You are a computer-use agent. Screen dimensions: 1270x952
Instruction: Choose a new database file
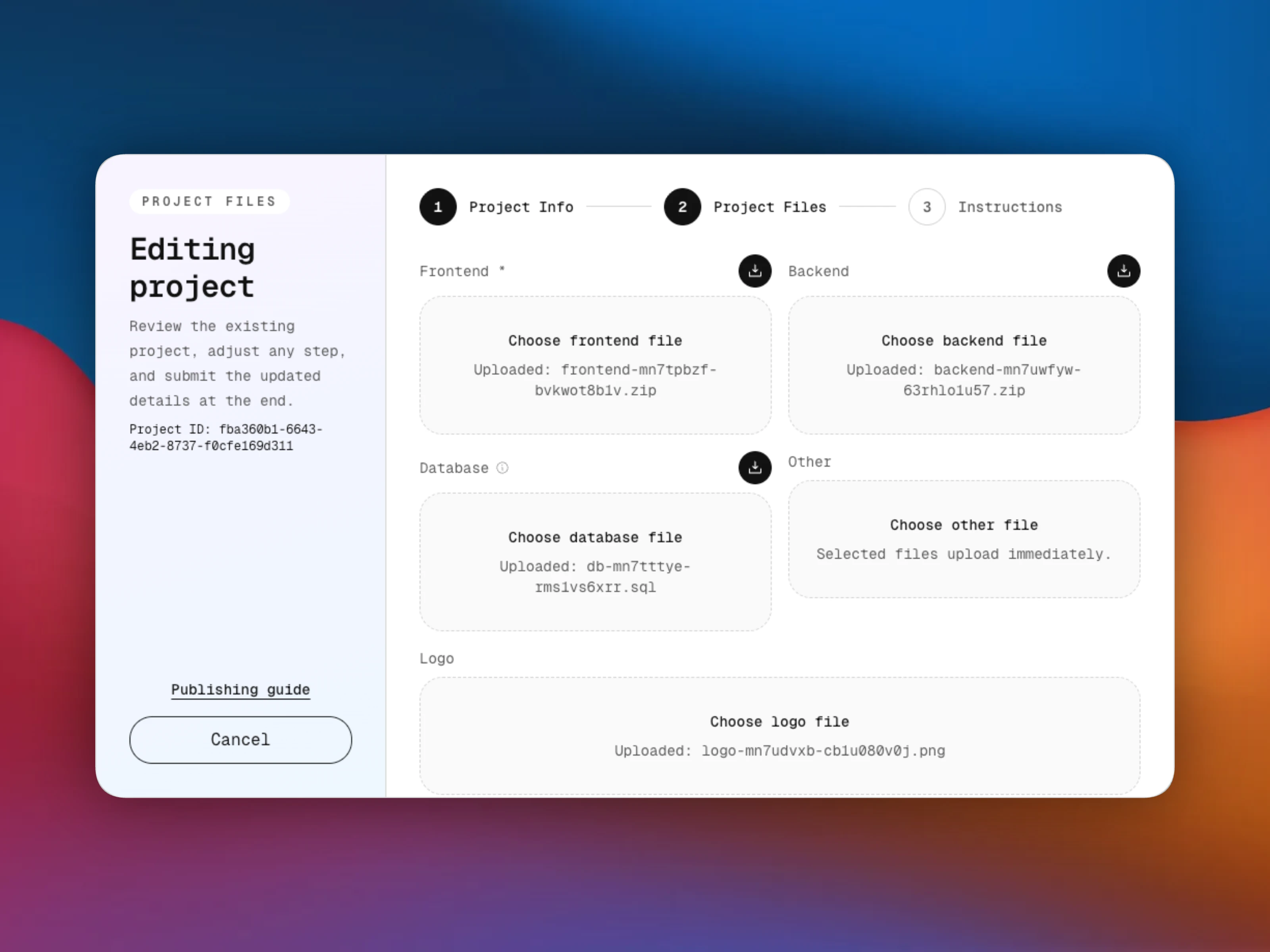point(595,538)
